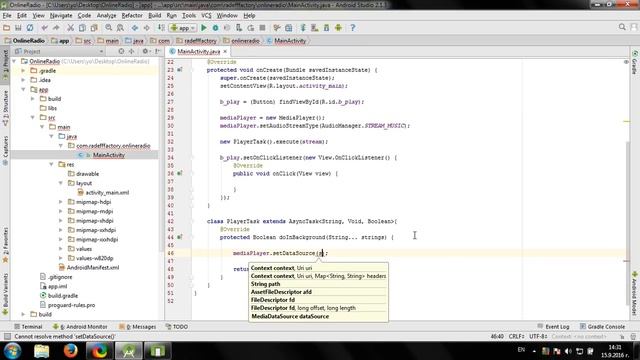640x360 pixels.
Task: Click the Save All toolbar icon
Action: [x=18, y=28]
